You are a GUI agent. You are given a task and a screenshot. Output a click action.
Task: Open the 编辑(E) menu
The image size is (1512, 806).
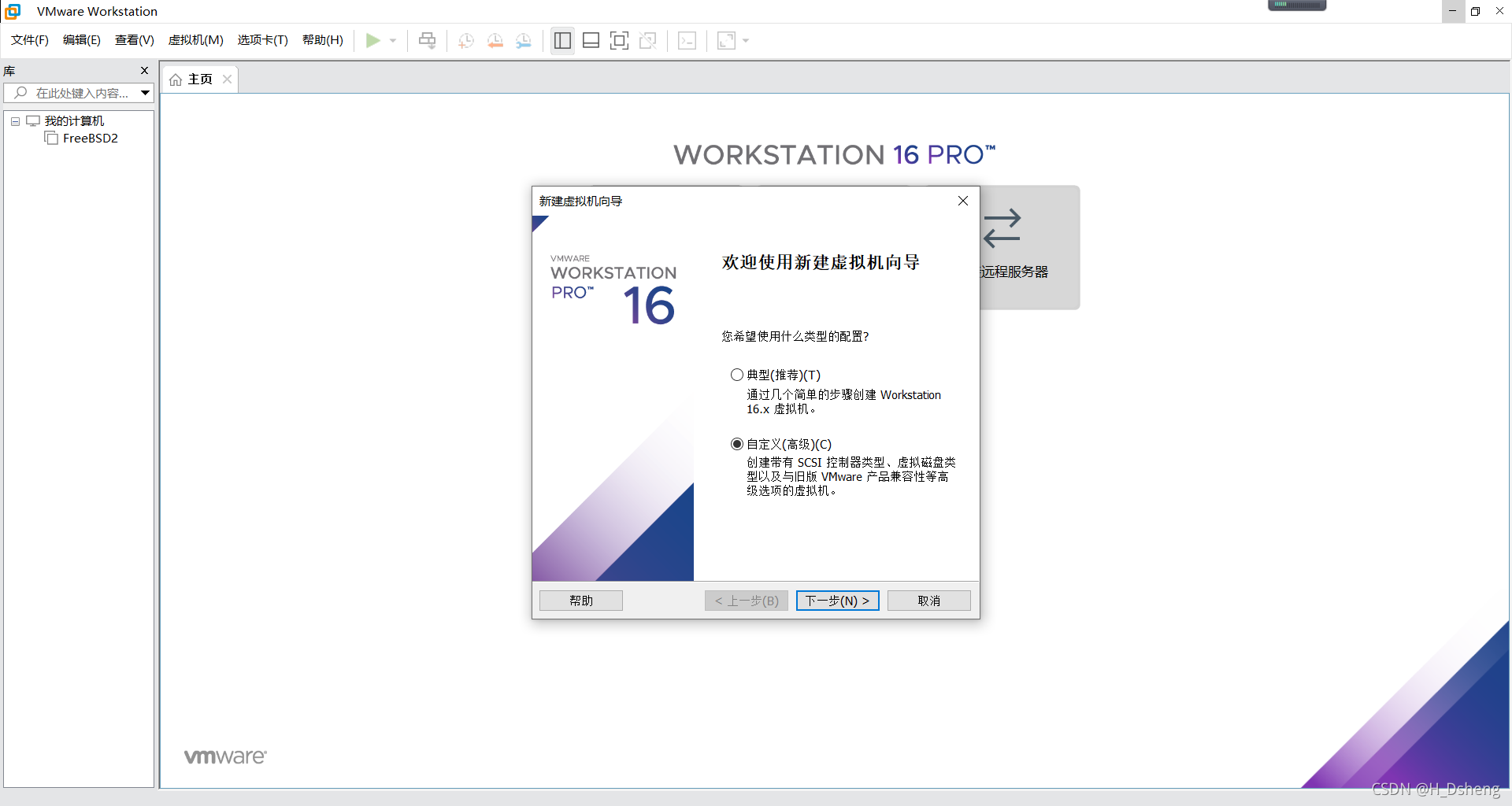point(82,40)
